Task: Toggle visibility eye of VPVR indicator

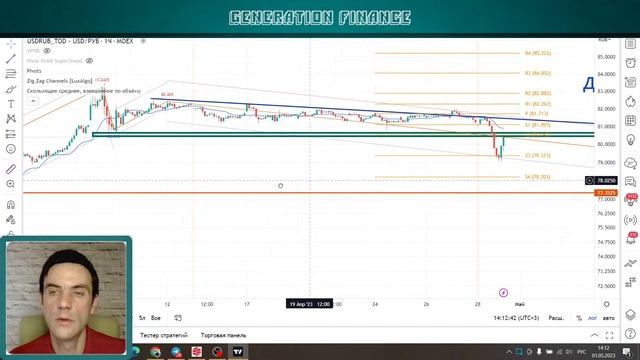Action: pyautogui.click(x=47, y=51)
